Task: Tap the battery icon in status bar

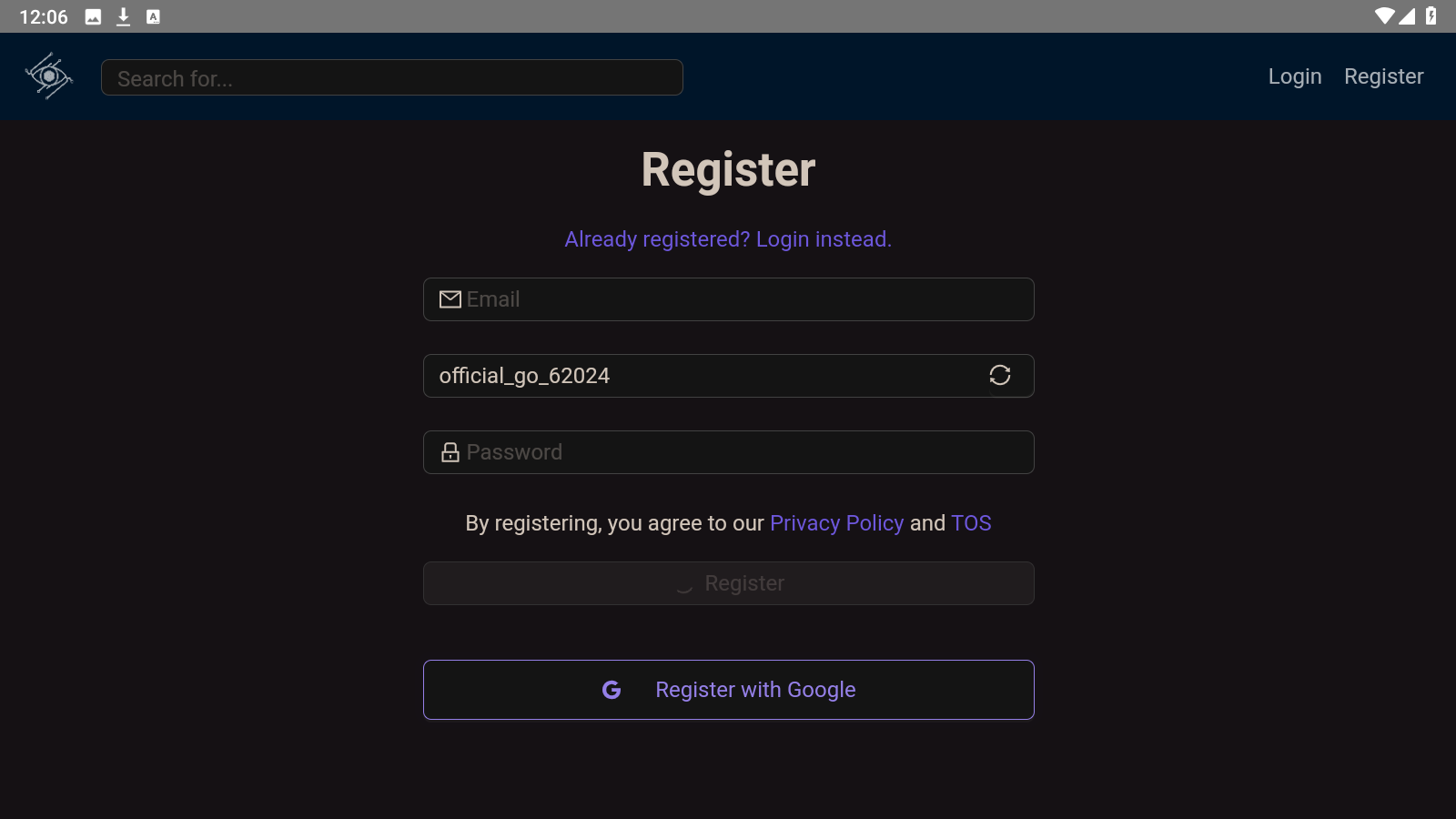Action: (x=1431, y=16)
